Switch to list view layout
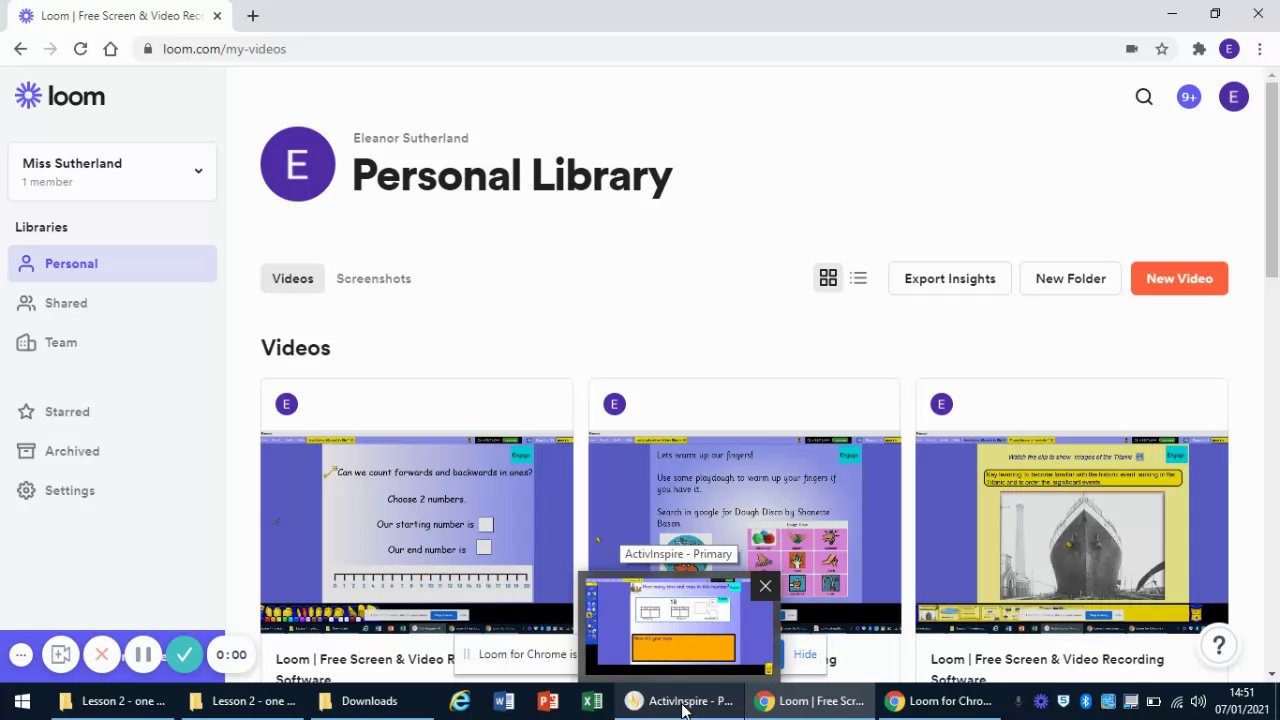The height and width of the screenshot is (720, 1280). tap(858, 278)
